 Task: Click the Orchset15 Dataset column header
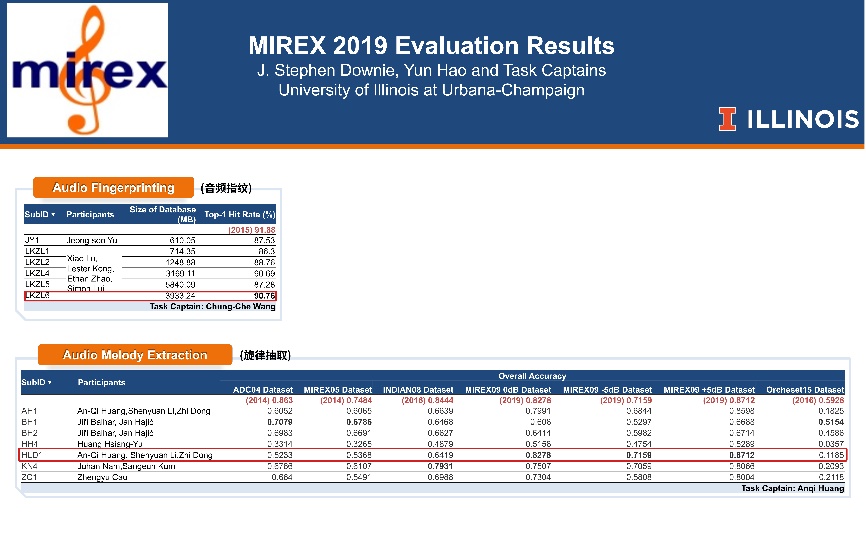tap(805, 390)
